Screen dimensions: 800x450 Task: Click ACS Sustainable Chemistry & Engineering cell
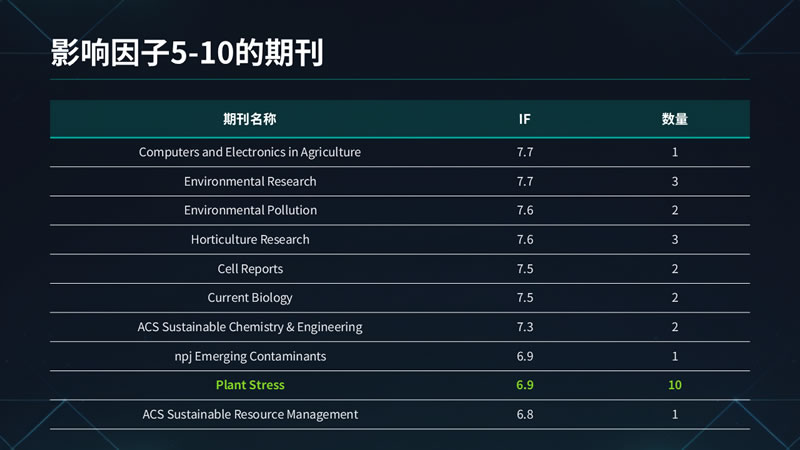tap(250, 327)
